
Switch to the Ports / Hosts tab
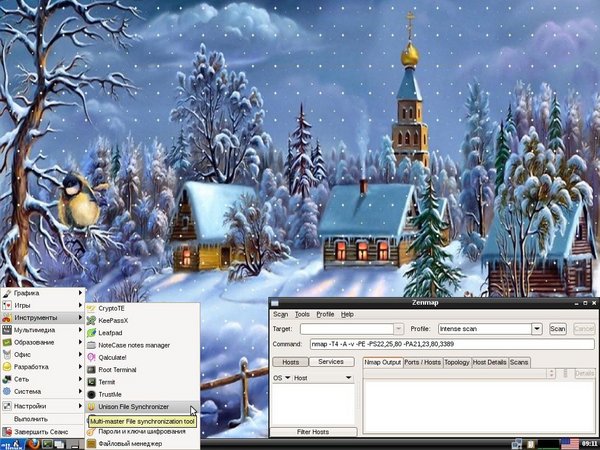click(x=422, y=362)
